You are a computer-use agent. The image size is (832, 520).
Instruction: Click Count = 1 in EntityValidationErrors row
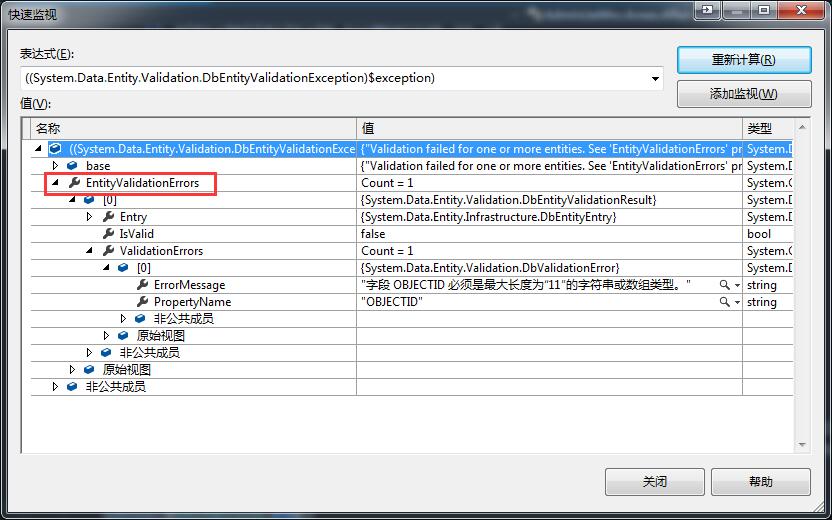387,183
